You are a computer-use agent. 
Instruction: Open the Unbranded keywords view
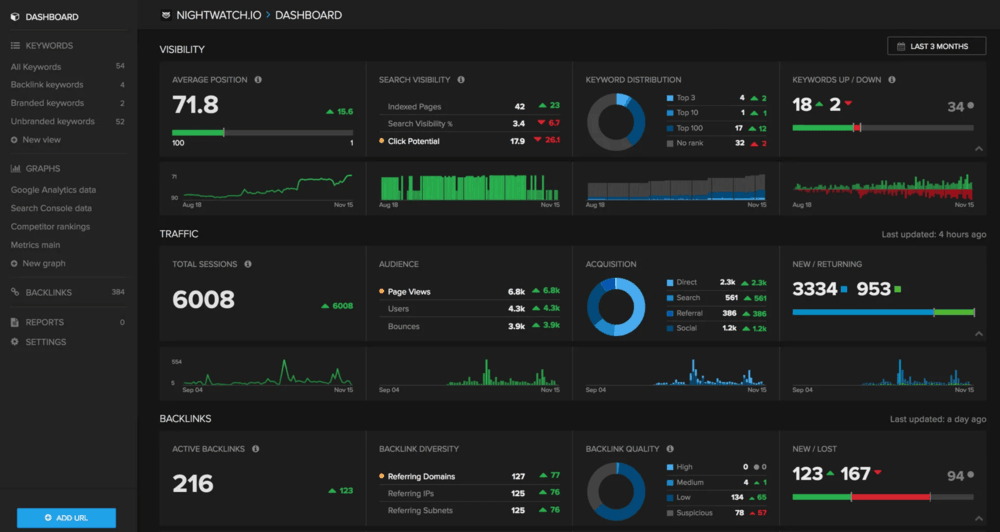(52, 121)
